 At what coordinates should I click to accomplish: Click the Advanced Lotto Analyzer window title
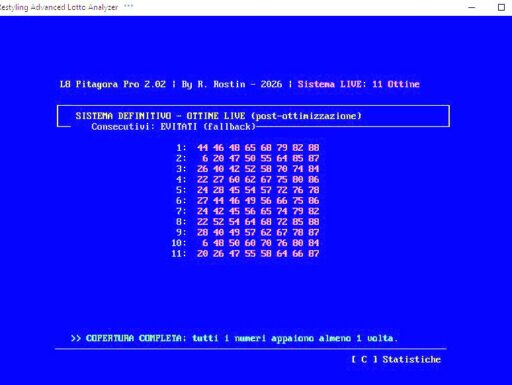(x=59, y=7)
